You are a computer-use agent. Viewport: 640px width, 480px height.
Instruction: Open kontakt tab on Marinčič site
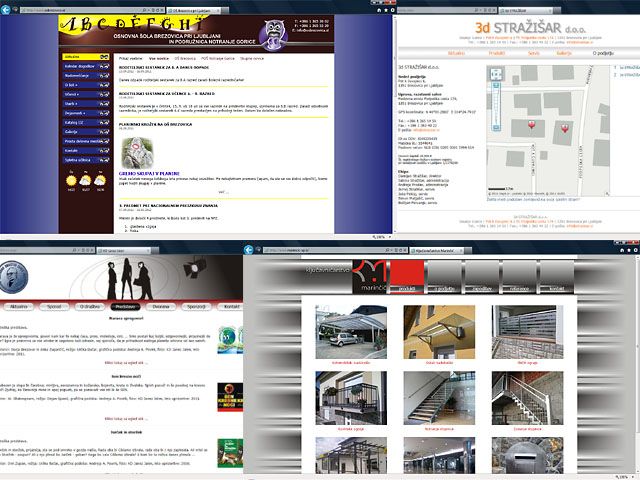tap(557, 276)
